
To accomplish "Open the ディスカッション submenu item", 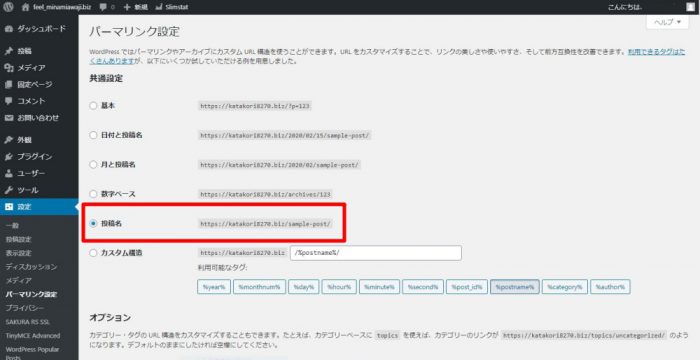I will (x=31, y=267).
